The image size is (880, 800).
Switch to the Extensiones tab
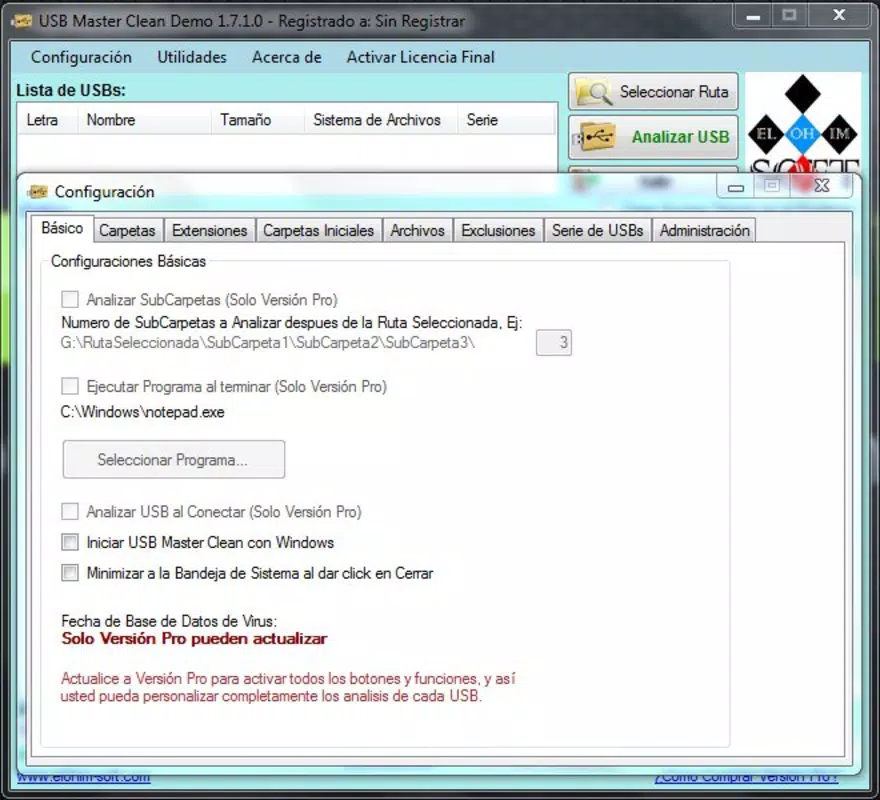(x=209, y=230)
